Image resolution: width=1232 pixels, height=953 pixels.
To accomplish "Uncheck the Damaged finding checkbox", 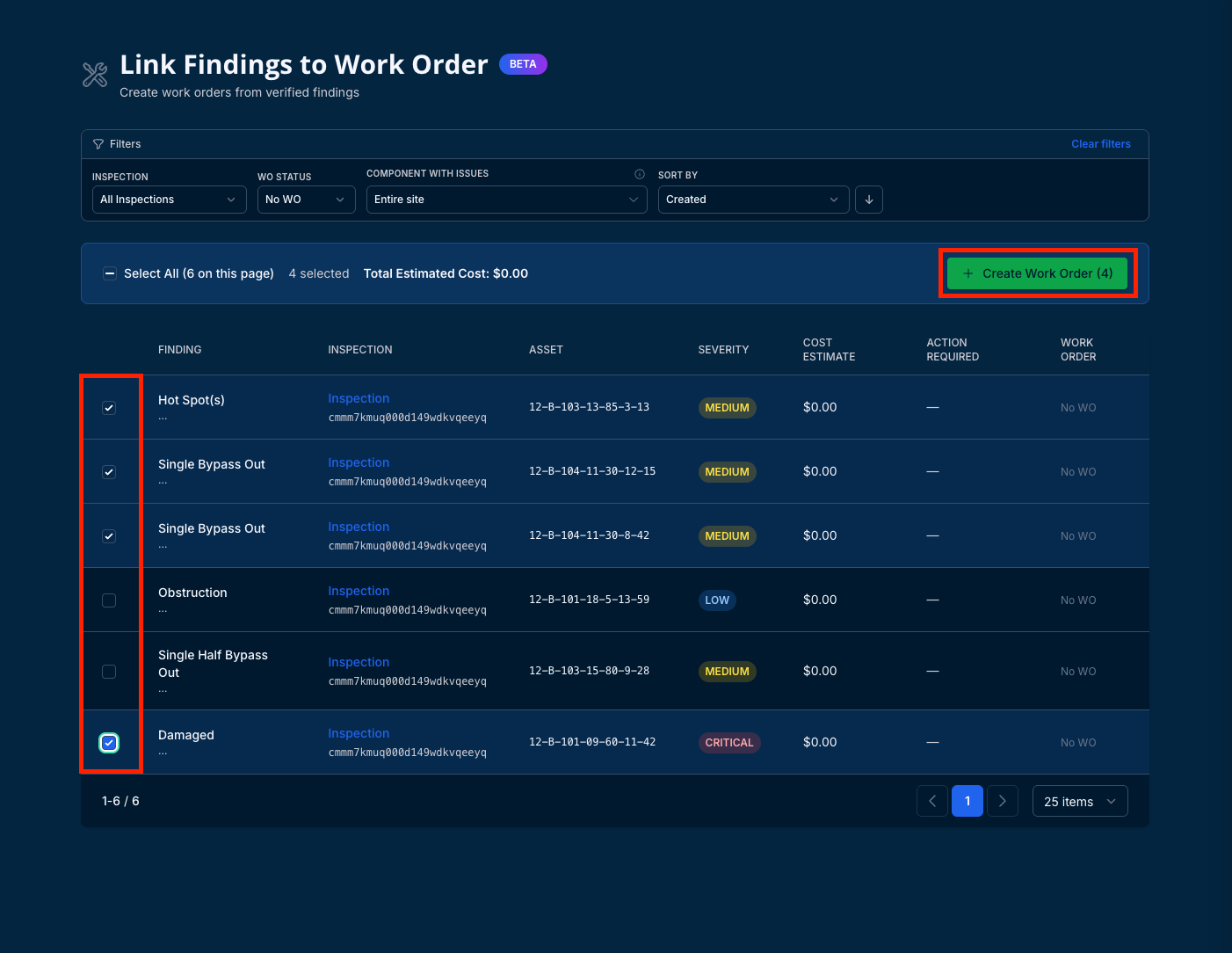I will [x=109, y=743].
